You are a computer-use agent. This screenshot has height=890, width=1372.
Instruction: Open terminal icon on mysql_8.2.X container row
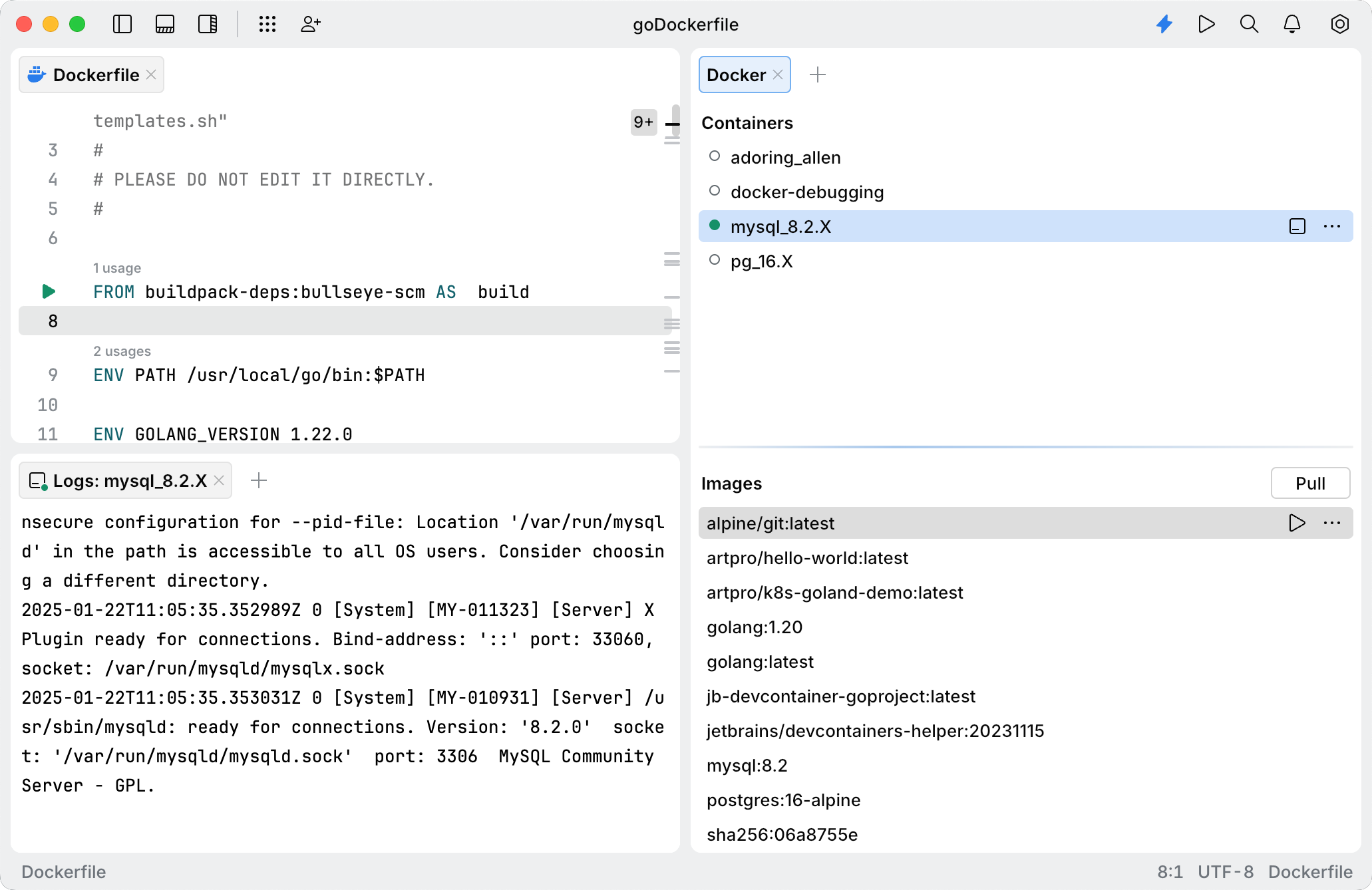1296,226
